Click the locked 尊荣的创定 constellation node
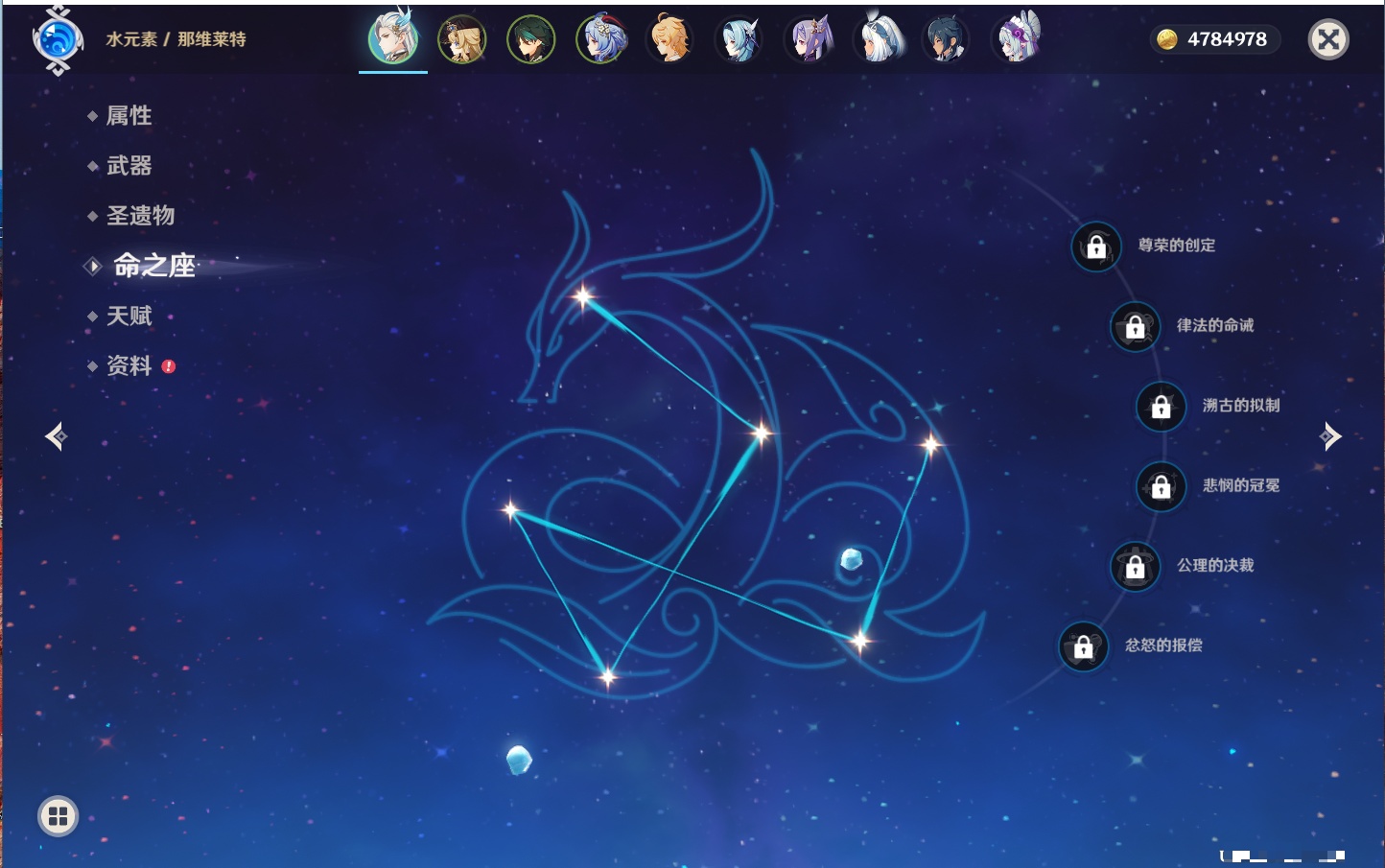This screenshot has height=868, width=1385. [x=1096, y=246]
